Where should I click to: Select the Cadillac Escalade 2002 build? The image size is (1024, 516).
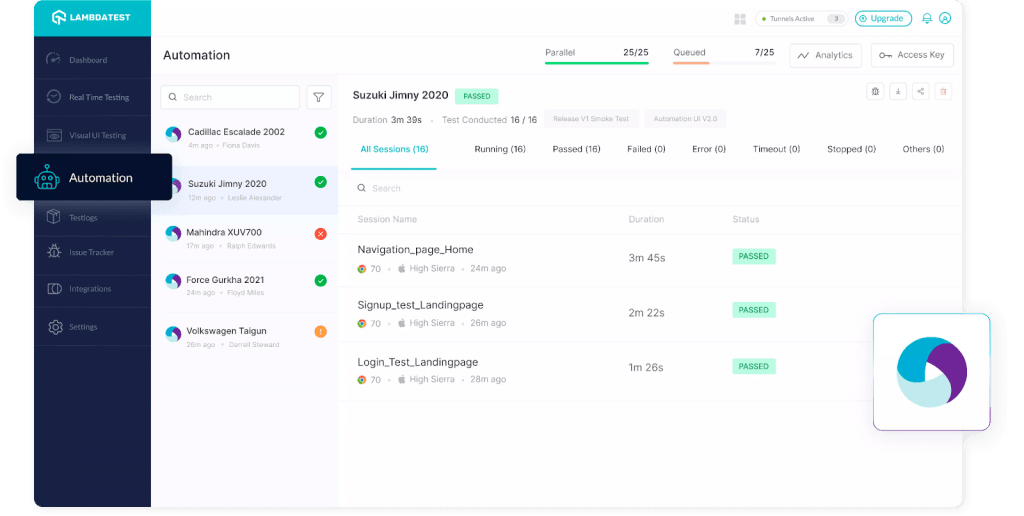point(245,138)
